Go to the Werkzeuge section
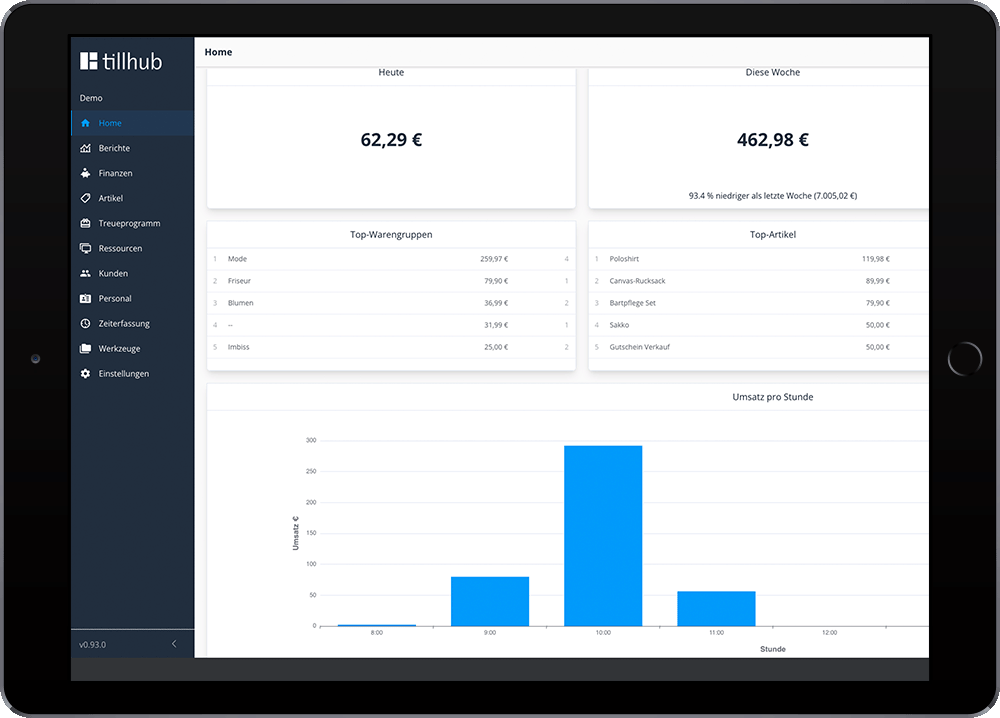The image size is (1000, 718). pos(133,348)
